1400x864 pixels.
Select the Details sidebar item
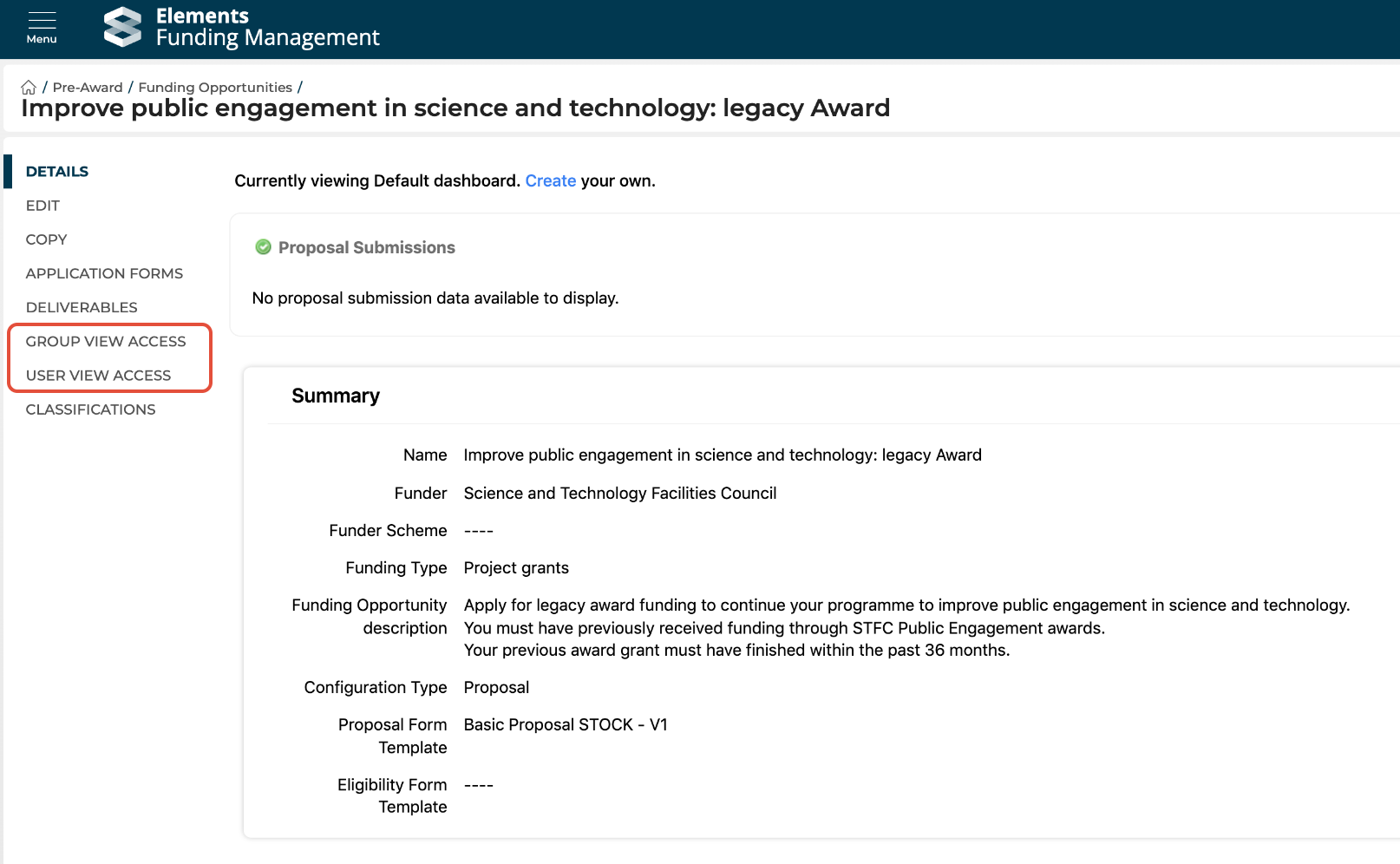point(57,171)
